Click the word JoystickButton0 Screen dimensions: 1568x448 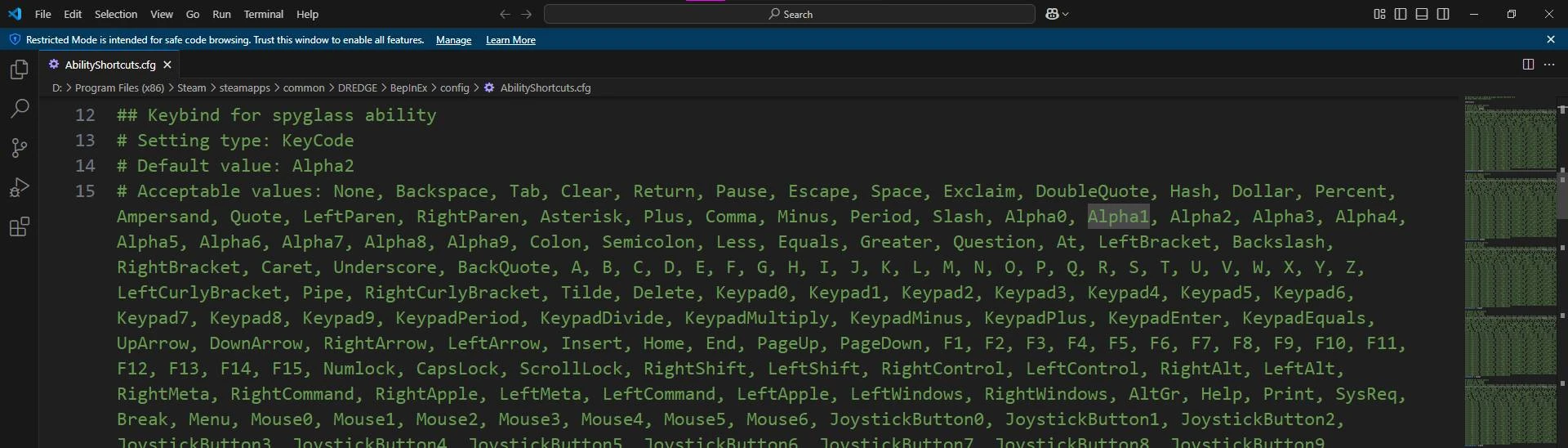906,419
